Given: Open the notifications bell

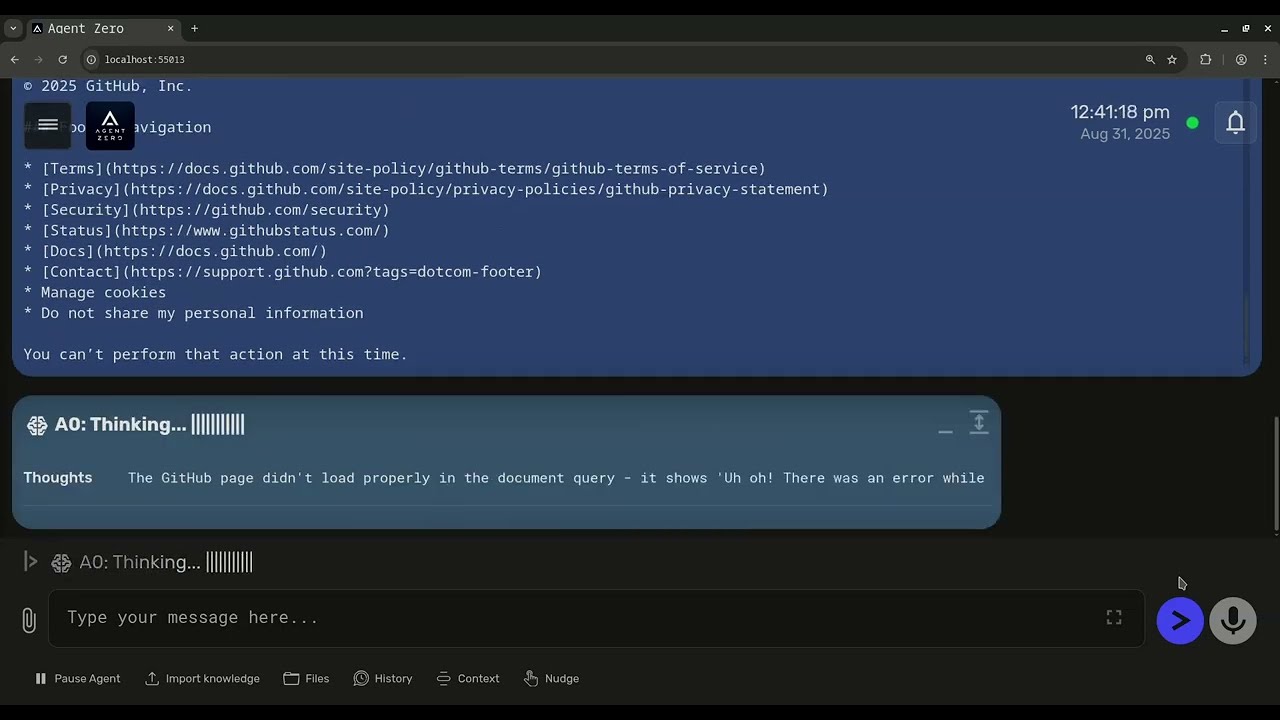Looking at the screenshot, I should 1235,122.
